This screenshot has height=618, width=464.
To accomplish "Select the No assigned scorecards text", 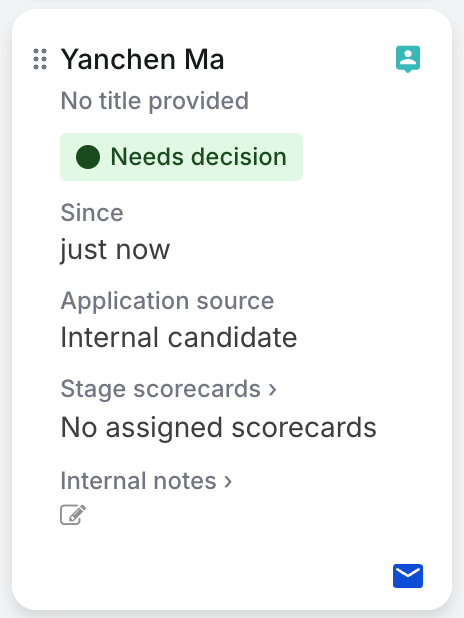I will coord(218,428).
